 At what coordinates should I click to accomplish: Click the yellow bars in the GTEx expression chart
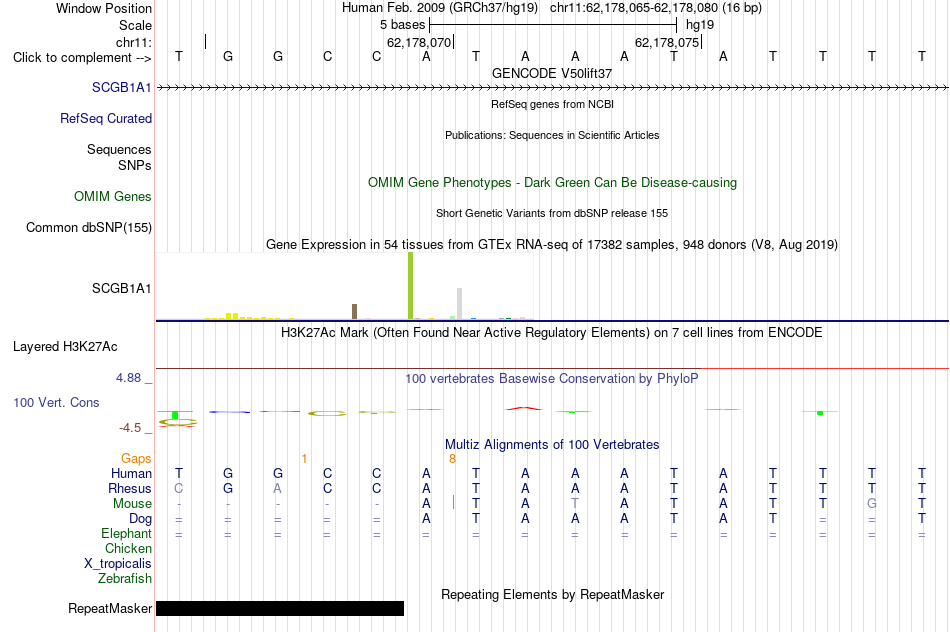(x=232, y=316)
